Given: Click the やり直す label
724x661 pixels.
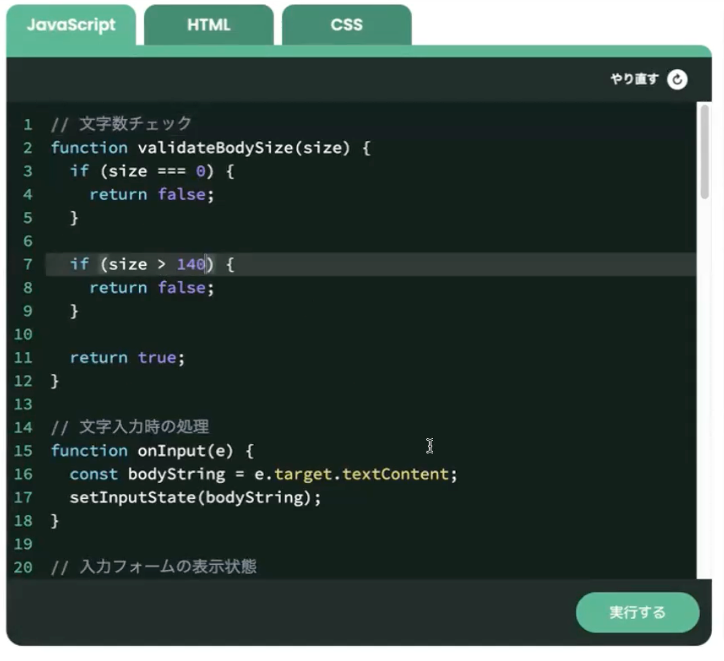Looking at the screenshot, I should (634, 79).
